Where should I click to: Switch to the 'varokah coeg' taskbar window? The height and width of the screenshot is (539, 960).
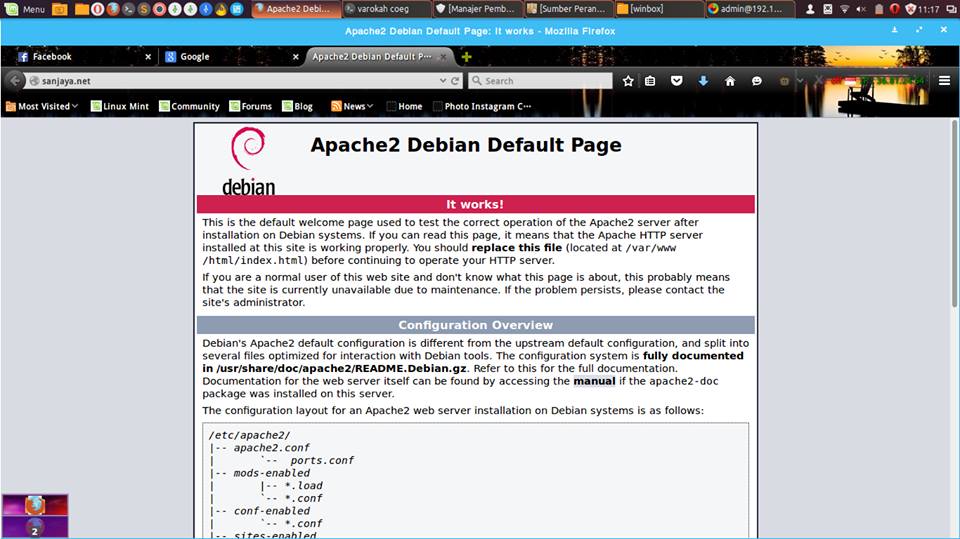click(x=386, y=9)
